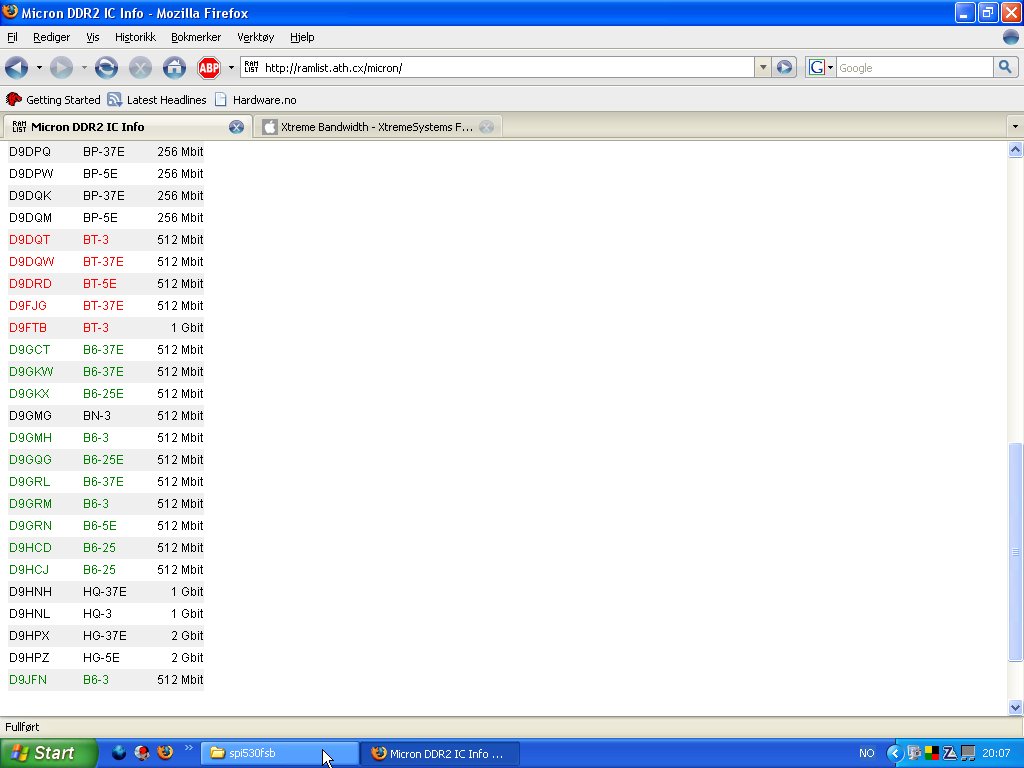The width and height of the screenshot is (1024, 768).
Task: Click the Google search engine icon
Action: pyautogui.click(x=816, y=67)
